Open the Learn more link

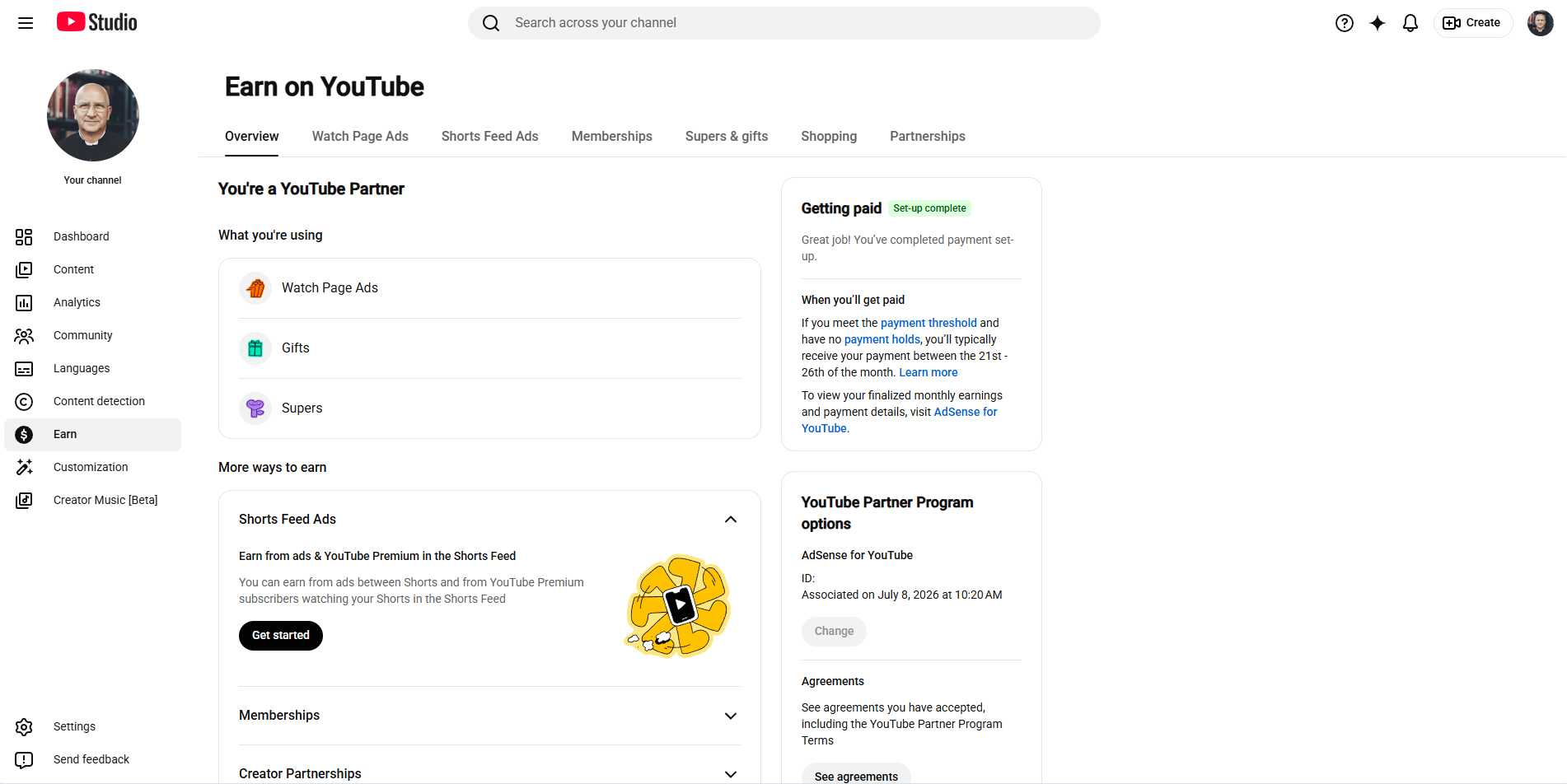tap(929, 372)
